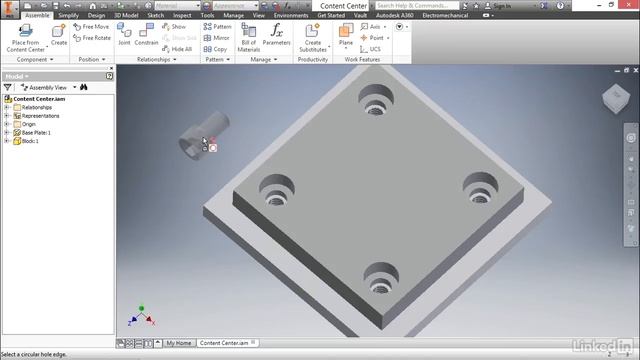Close the Content Center.iam document tab
The width and height of the screenshot is (640, 360).
click(253, 342)
